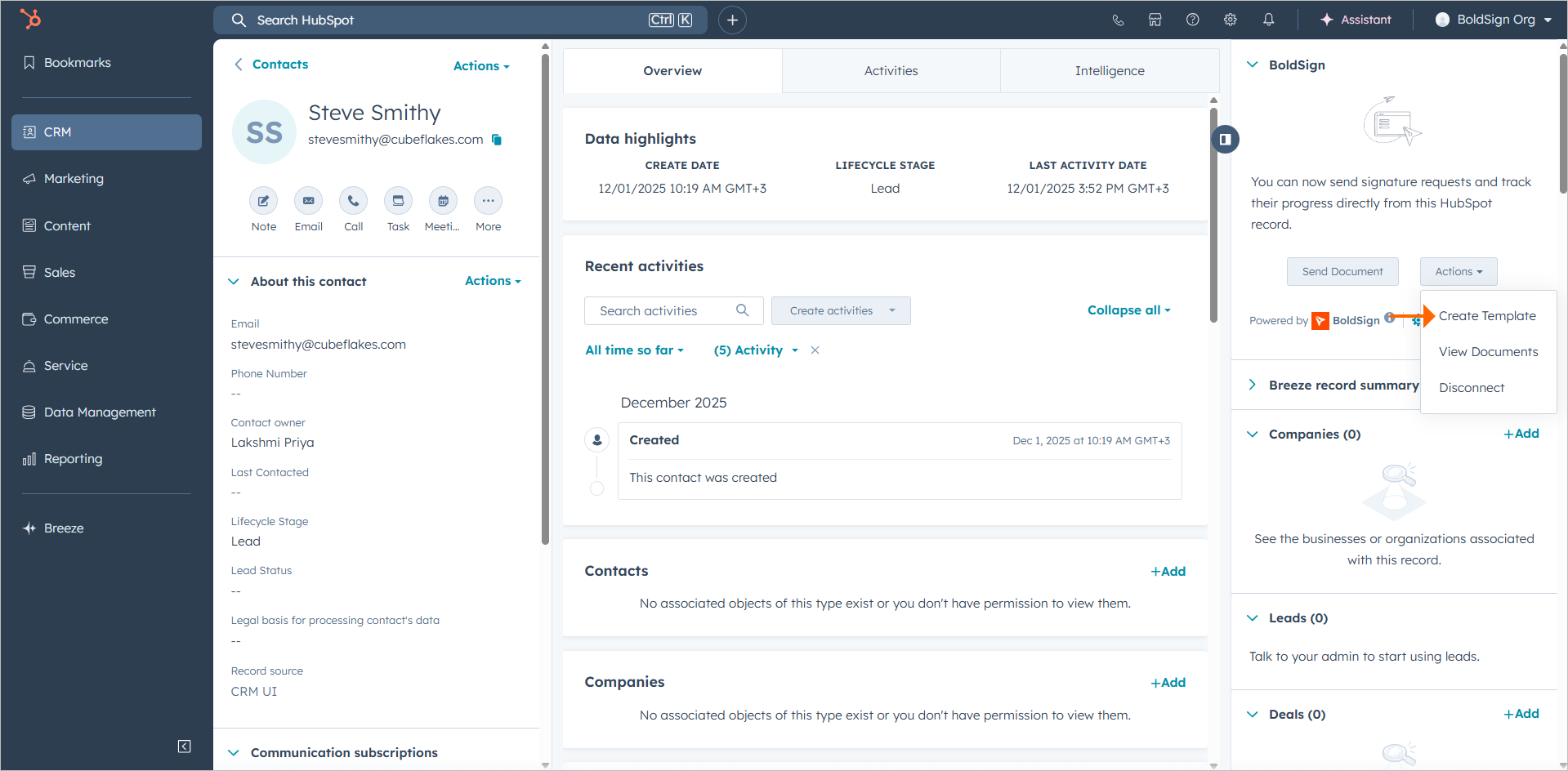Add an association in Contacts card
Image resolution: width=1568 pixels, height=771 pixels.
[x=1168, y=572]
